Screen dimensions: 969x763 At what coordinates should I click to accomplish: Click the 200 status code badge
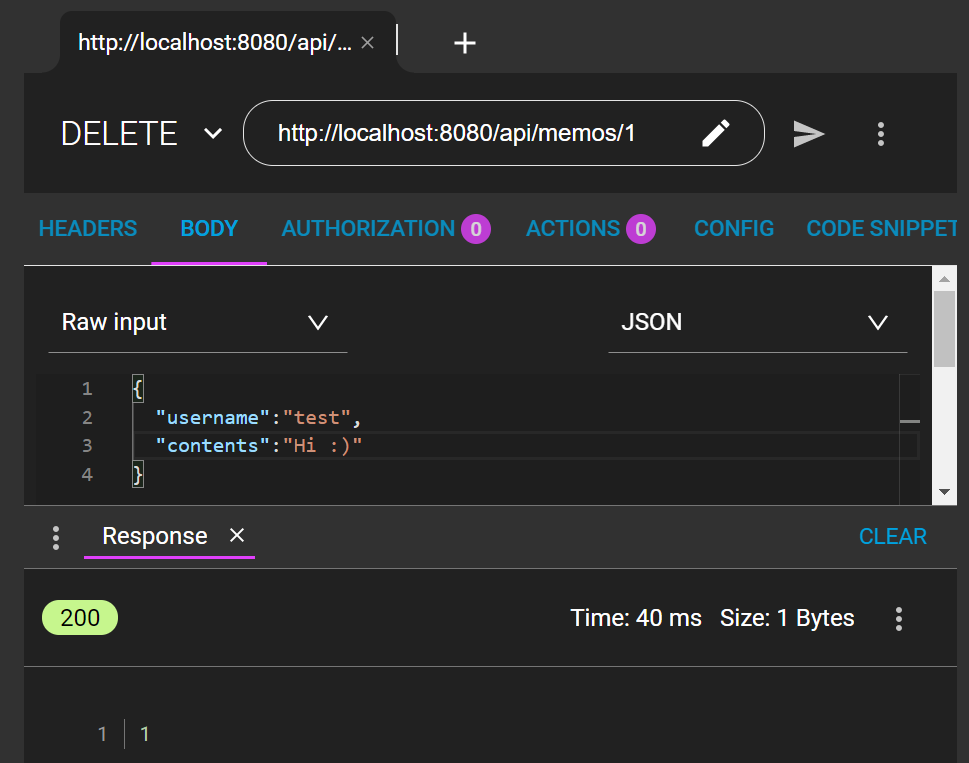coord(80,617)
